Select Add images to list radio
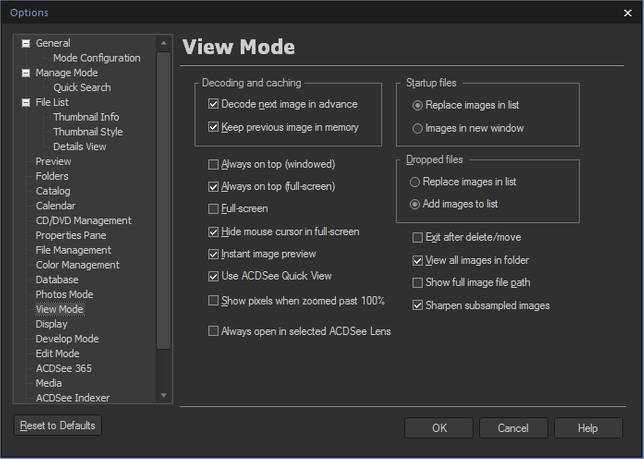 [415, 204]
